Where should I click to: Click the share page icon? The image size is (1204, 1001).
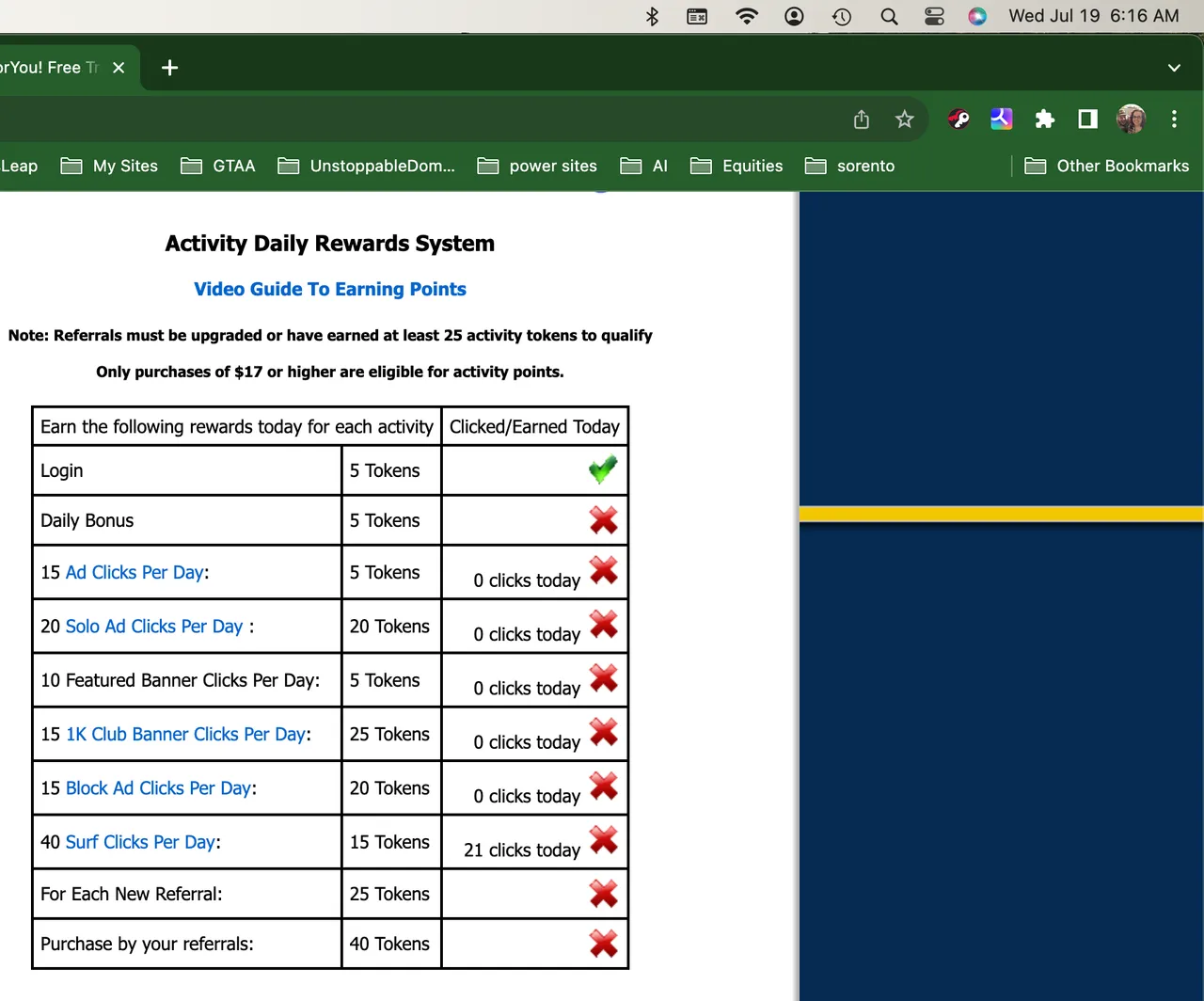tap(861, 119)
